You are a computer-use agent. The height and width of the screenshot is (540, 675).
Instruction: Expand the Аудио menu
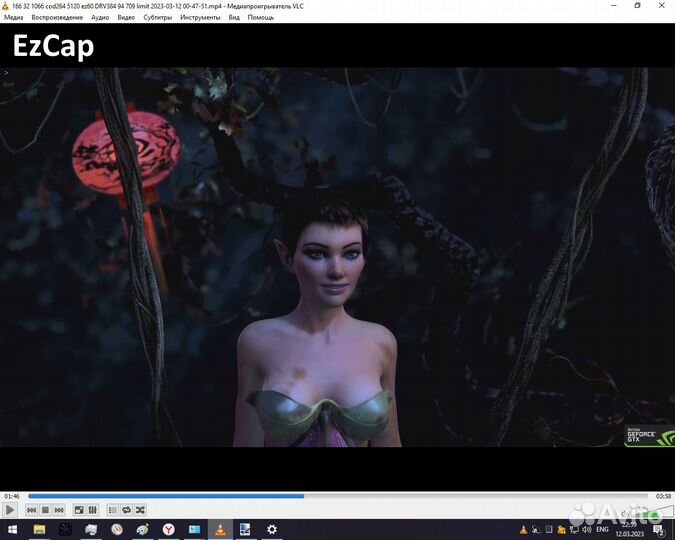100,17
